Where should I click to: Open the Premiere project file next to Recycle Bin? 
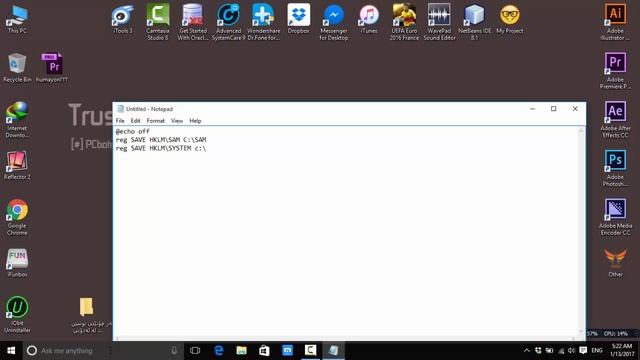[x=52, y=68]
